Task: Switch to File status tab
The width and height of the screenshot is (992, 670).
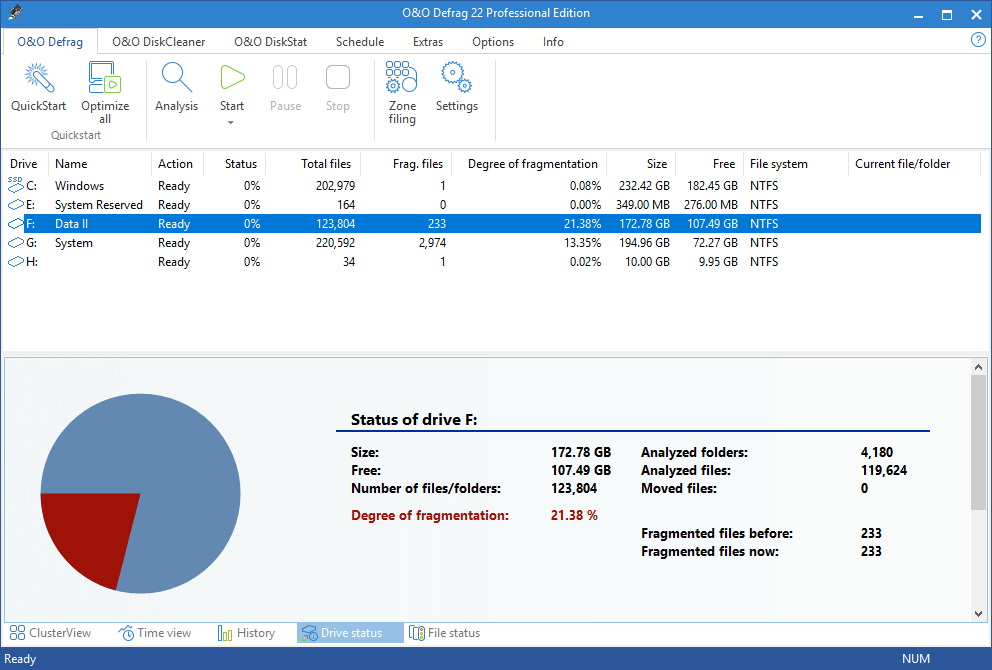Action: [x=445, y=633]
